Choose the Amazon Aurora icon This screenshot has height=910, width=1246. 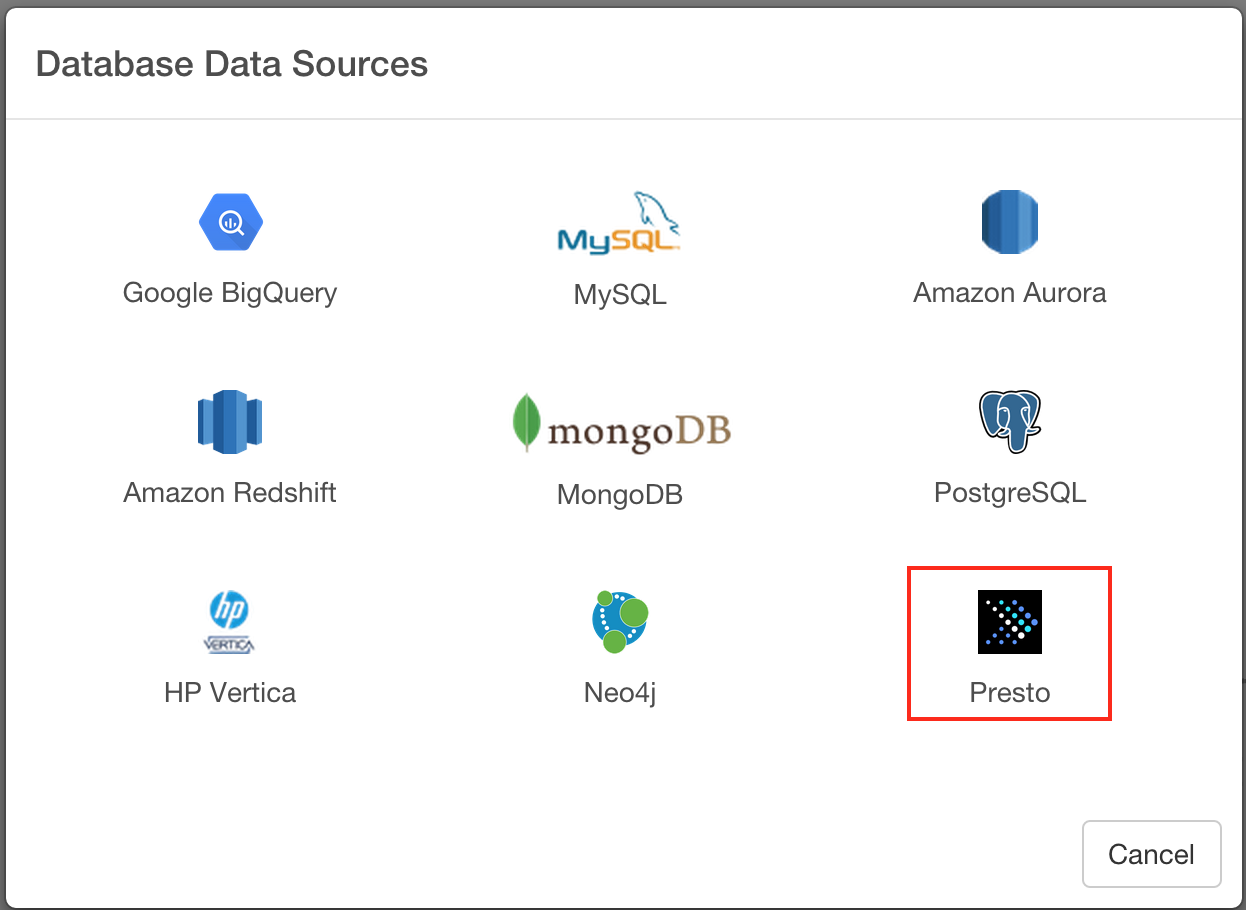(1009, 222)
